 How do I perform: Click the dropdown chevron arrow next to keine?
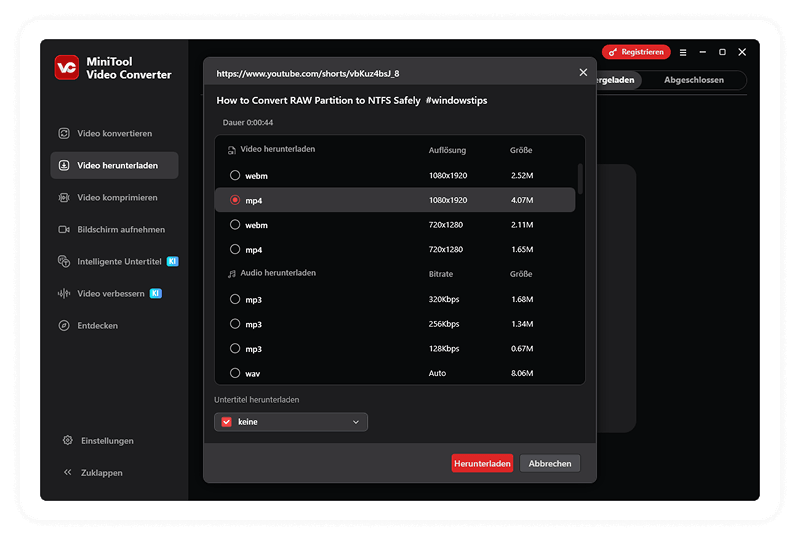pyautogui.click(x=356, y=422)
